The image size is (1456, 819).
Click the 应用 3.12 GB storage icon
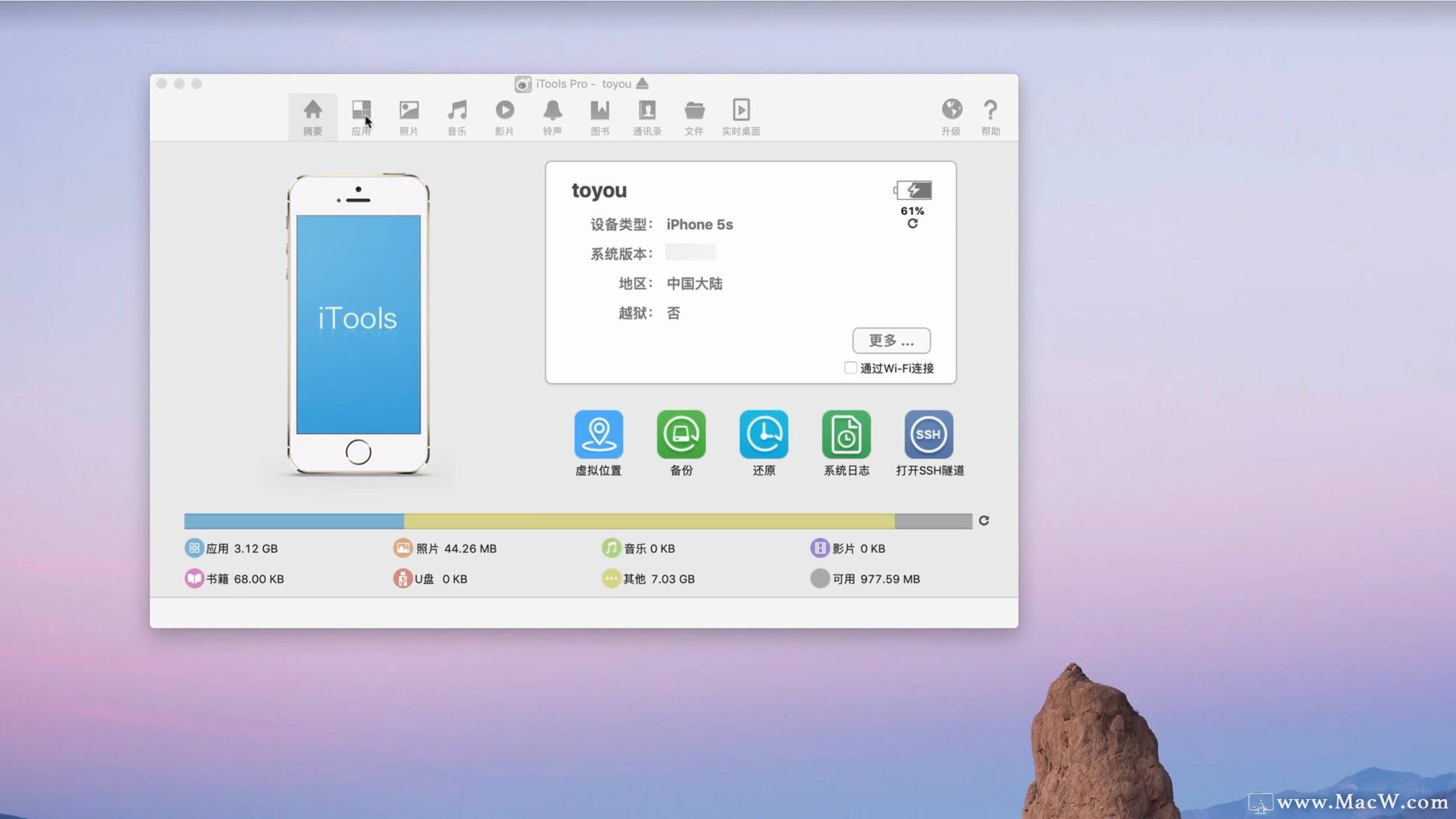point(193,548)
